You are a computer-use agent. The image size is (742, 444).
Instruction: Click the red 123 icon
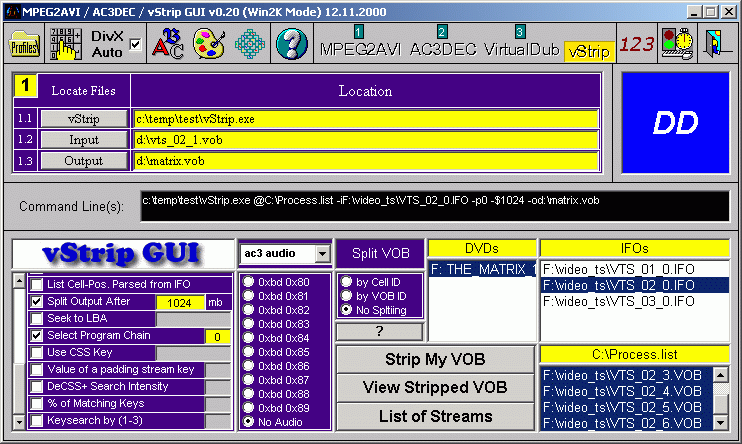point(636,44)
